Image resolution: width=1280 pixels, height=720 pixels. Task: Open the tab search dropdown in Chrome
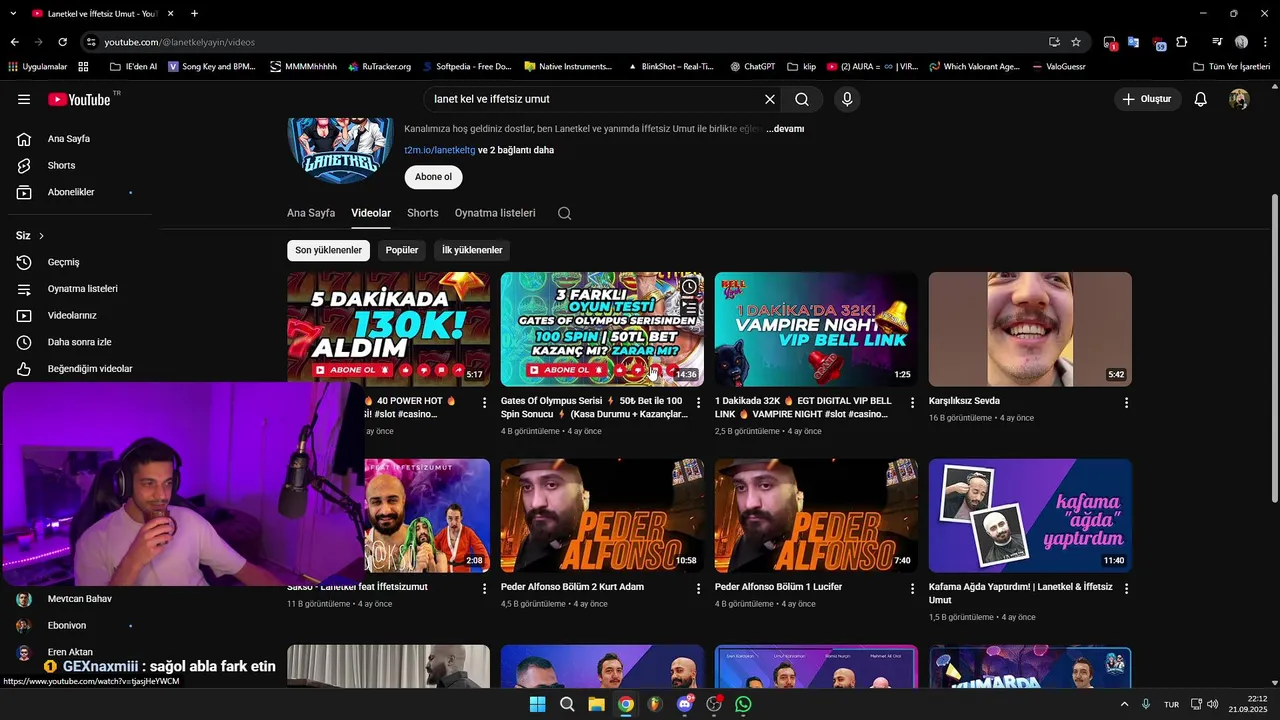click(13, 14)
